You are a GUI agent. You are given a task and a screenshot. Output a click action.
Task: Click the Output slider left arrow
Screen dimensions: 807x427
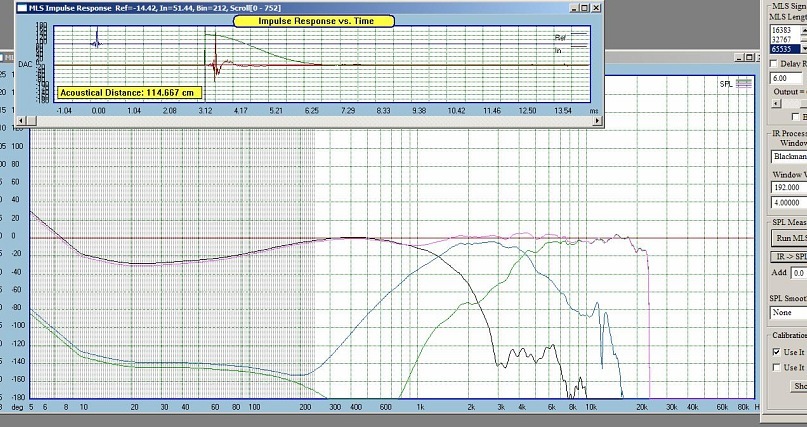coord(777,103)
